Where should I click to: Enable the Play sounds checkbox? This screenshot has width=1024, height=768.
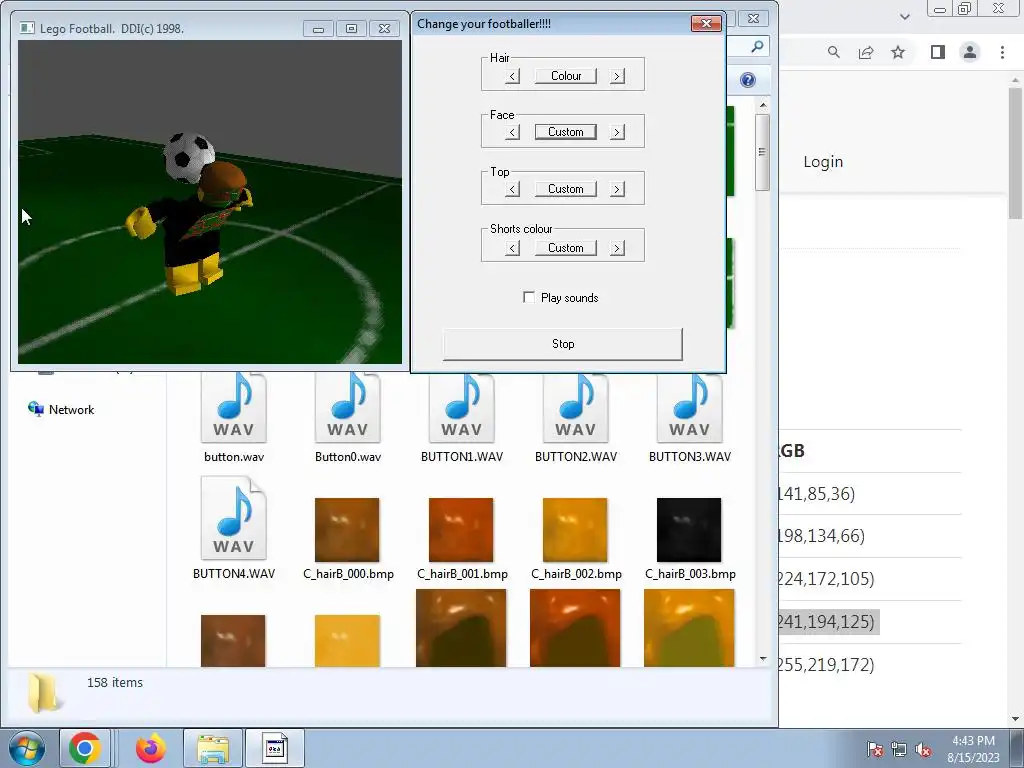tap(529, 297)
